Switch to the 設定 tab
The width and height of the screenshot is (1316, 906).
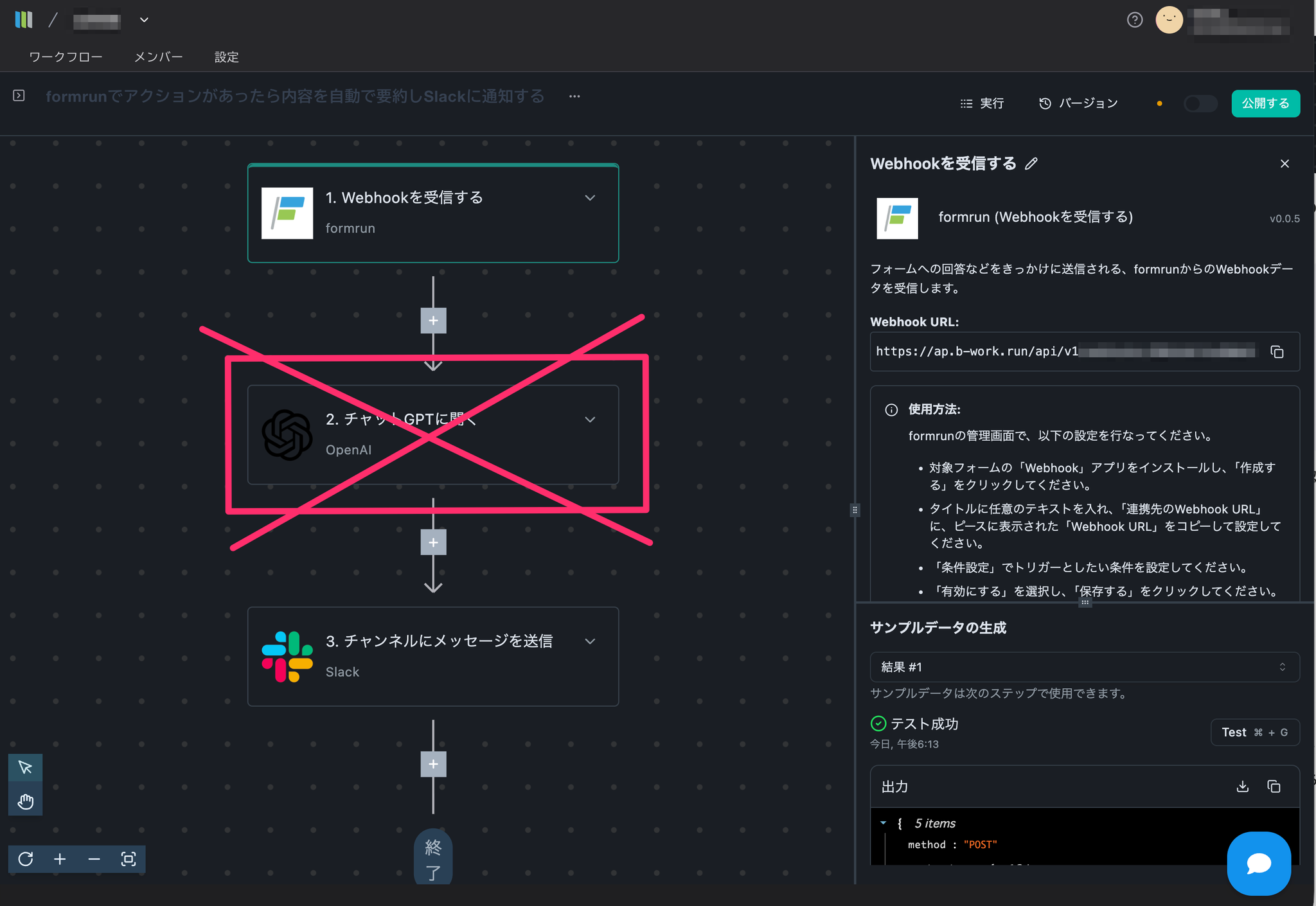coord(226,57)
